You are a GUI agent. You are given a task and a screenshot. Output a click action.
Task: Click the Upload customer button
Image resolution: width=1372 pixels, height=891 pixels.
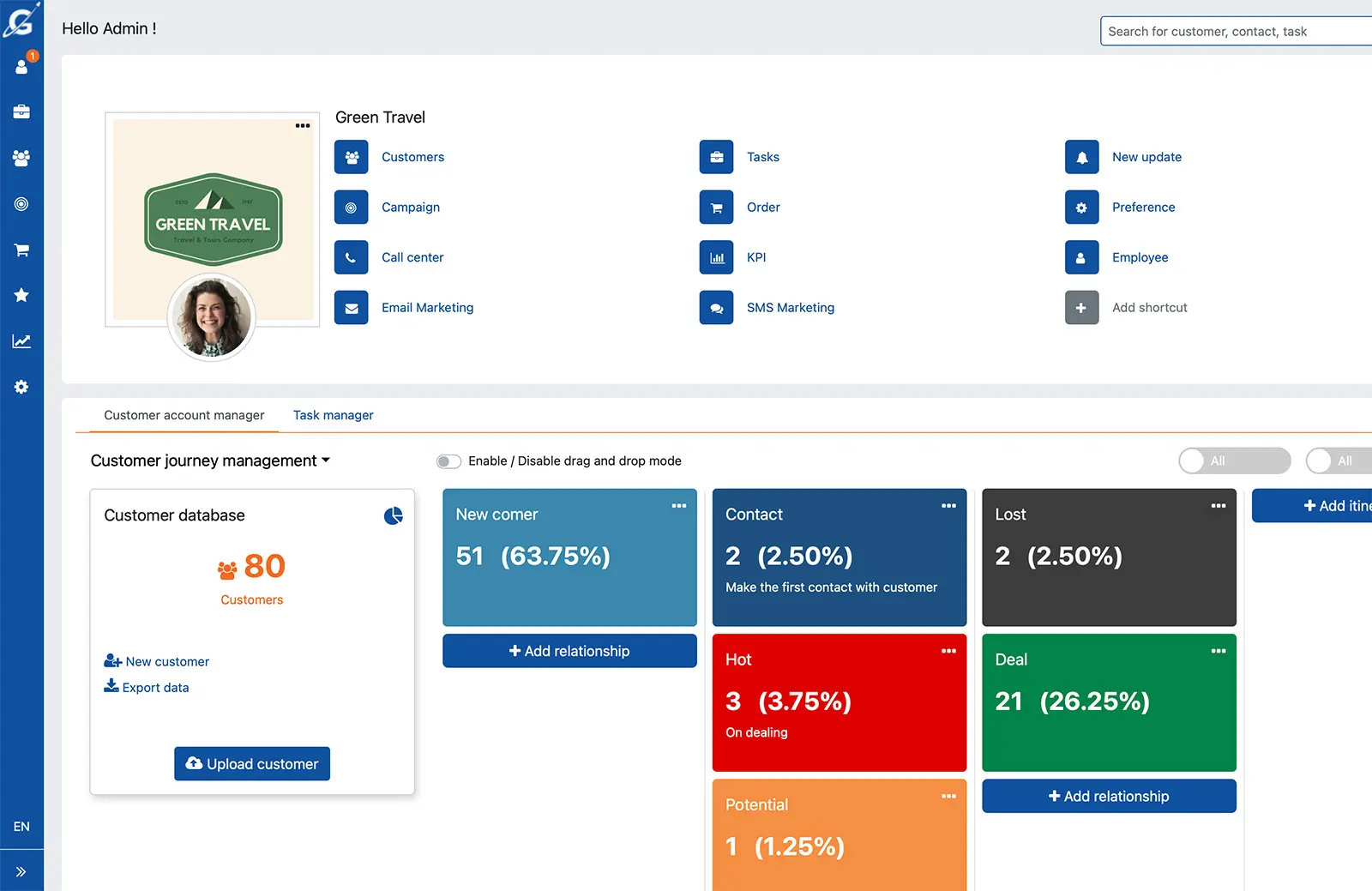251,763
